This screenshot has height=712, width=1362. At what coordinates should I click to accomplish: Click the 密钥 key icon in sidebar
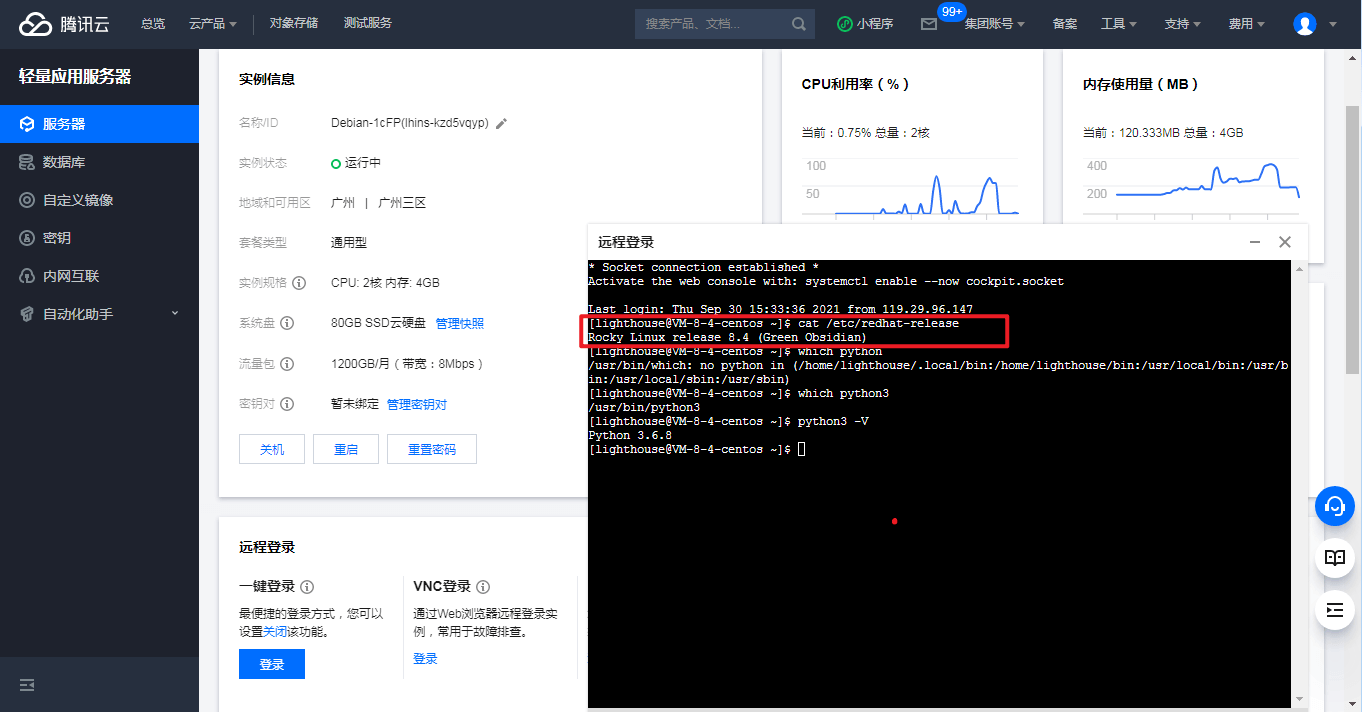pos(27,238)
